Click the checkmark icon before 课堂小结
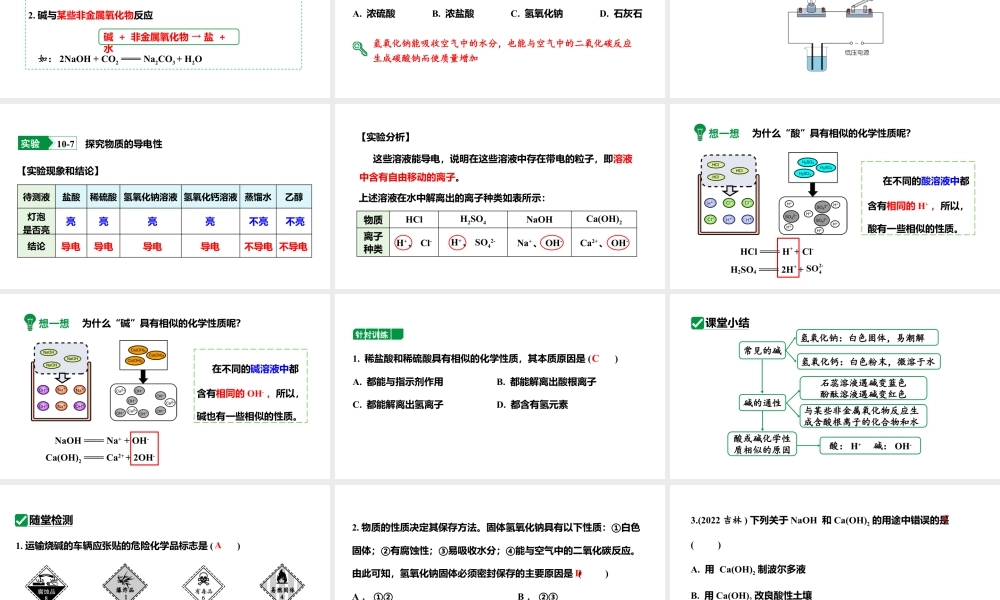The image size is (1000, 600). pos(697,321)
